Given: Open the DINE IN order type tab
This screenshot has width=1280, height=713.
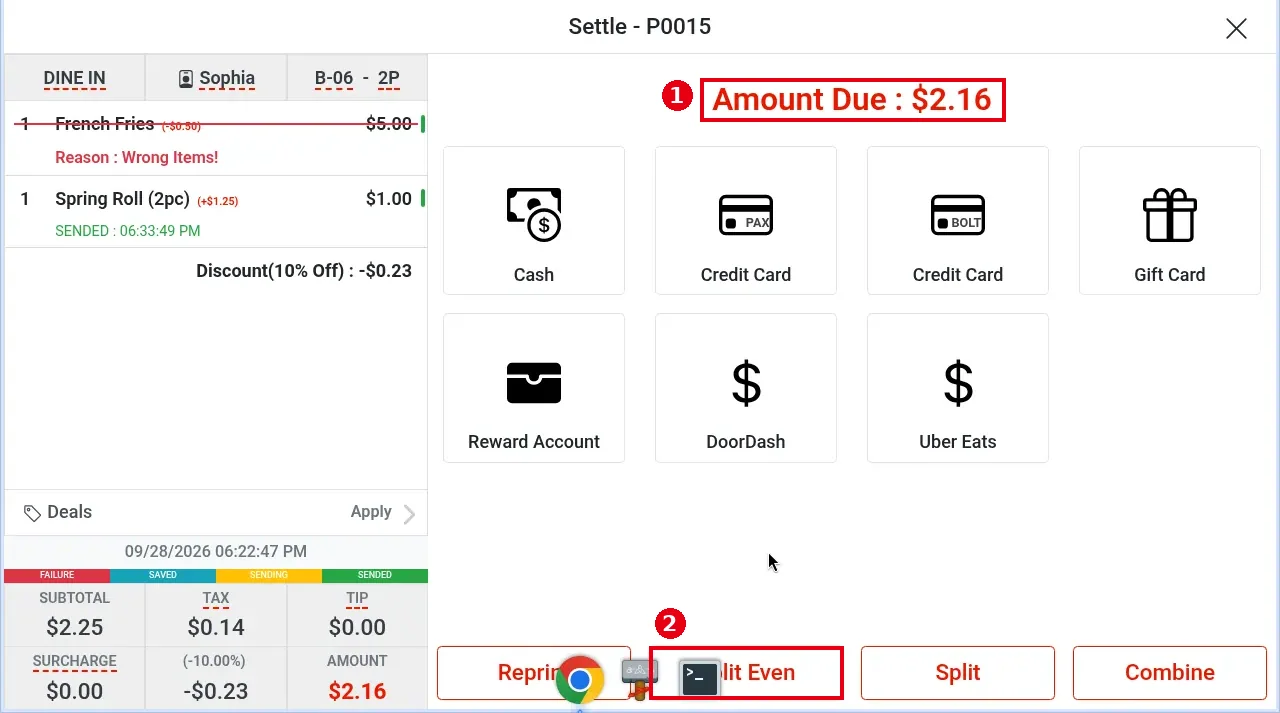Looking at the screenshot, I should [x=75, y=78].
